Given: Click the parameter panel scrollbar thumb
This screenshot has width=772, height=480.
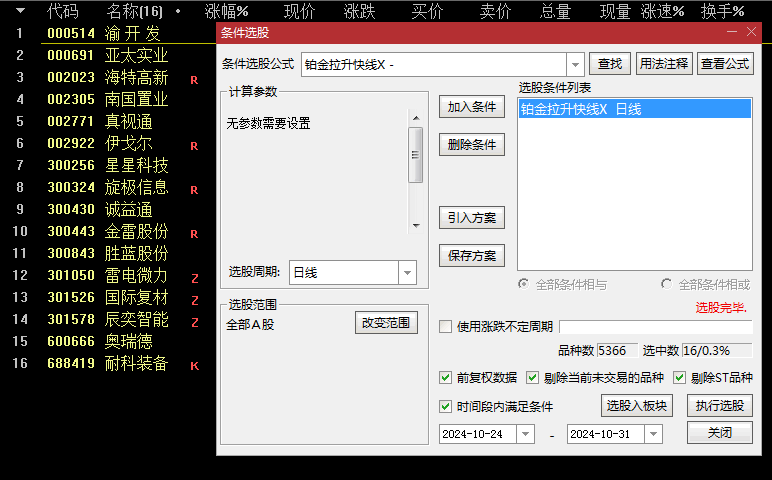Looking at the screenshot, I should tap(416, 155).
